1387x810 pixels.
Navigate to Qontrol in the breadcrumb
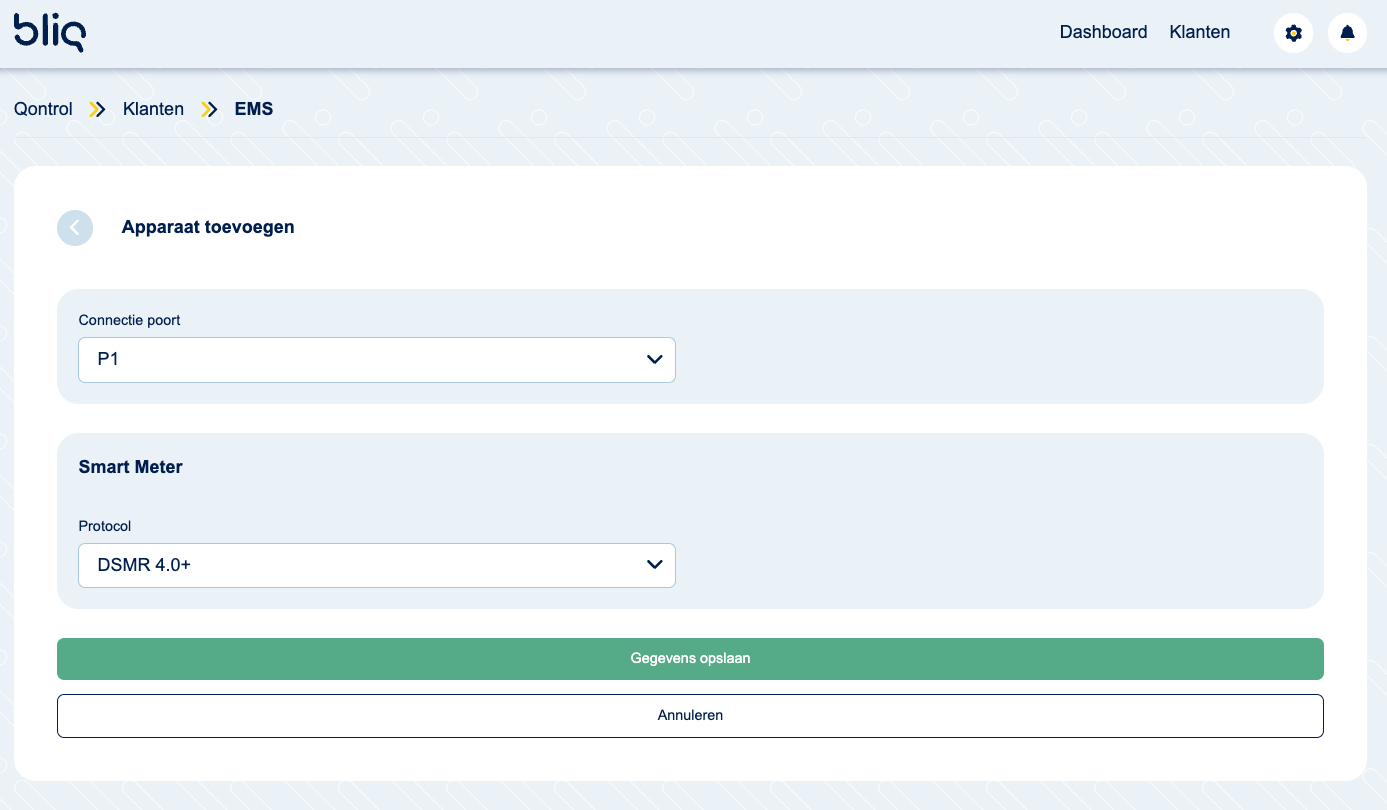click(x=43, y=109)
